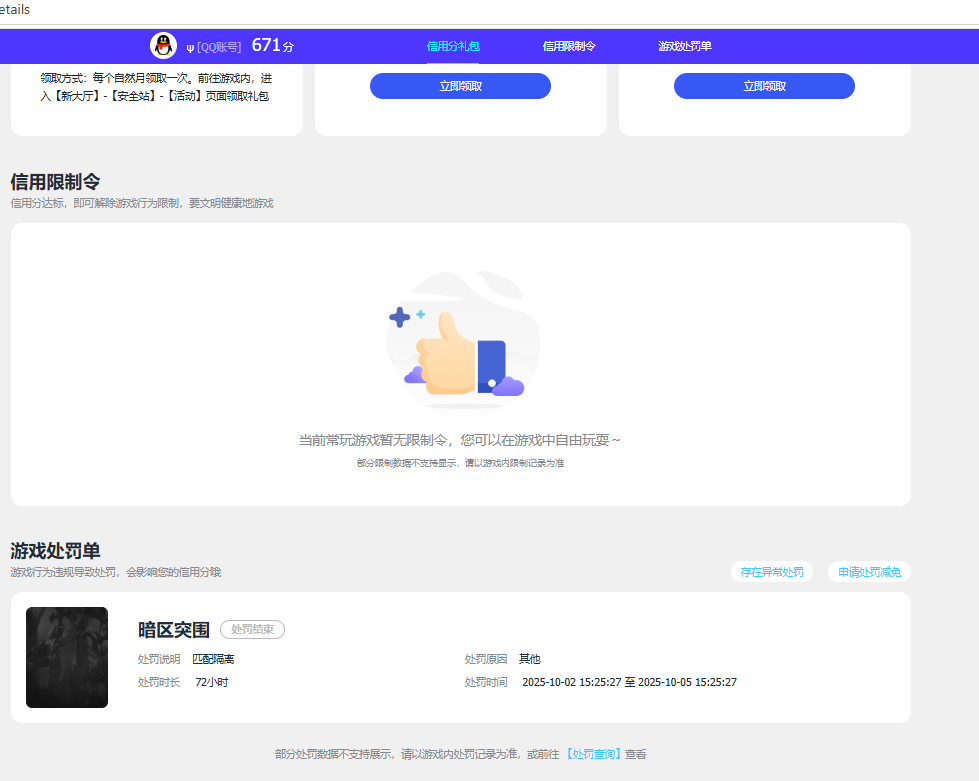979x781 pixels.
Task: Click the 存在异常处罚 button
Action: [x=772, y=572]
